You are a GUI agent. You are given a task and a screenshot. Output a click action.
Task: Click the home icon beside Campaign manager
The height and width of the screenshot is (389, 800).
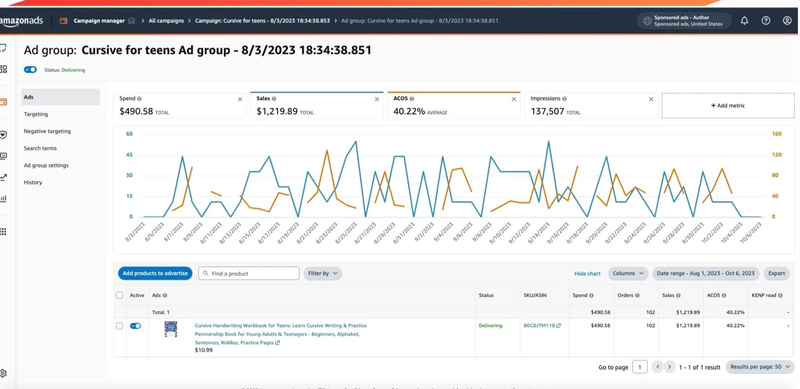[132, 21]
